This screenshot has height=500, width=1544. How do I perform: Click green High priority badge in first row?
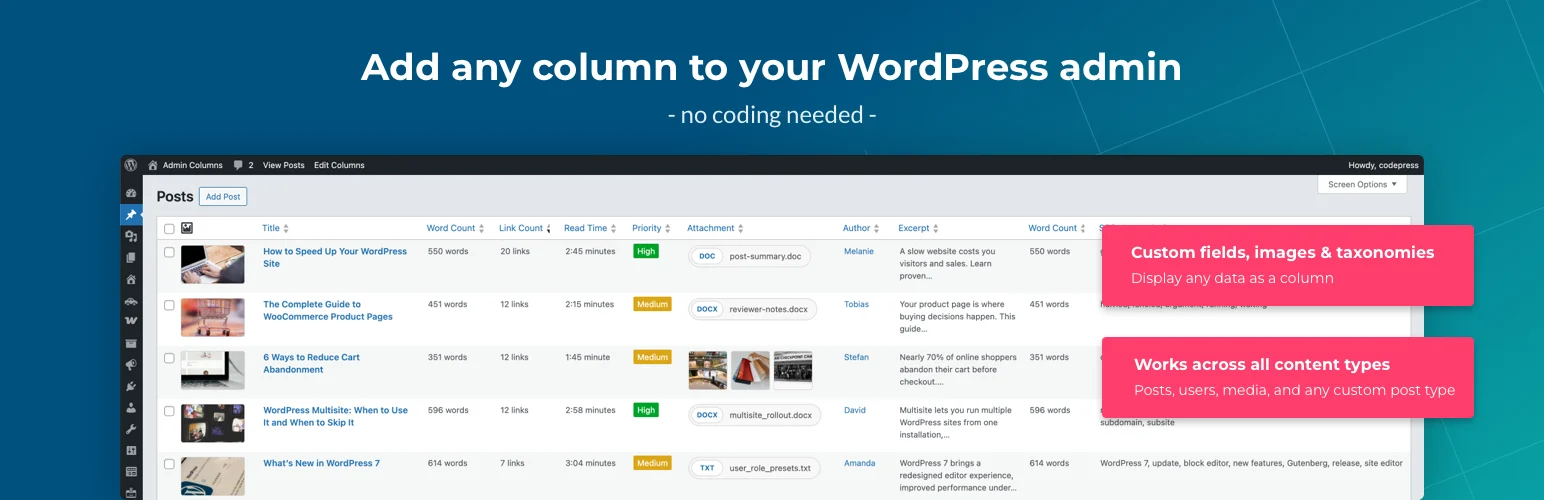646,251
